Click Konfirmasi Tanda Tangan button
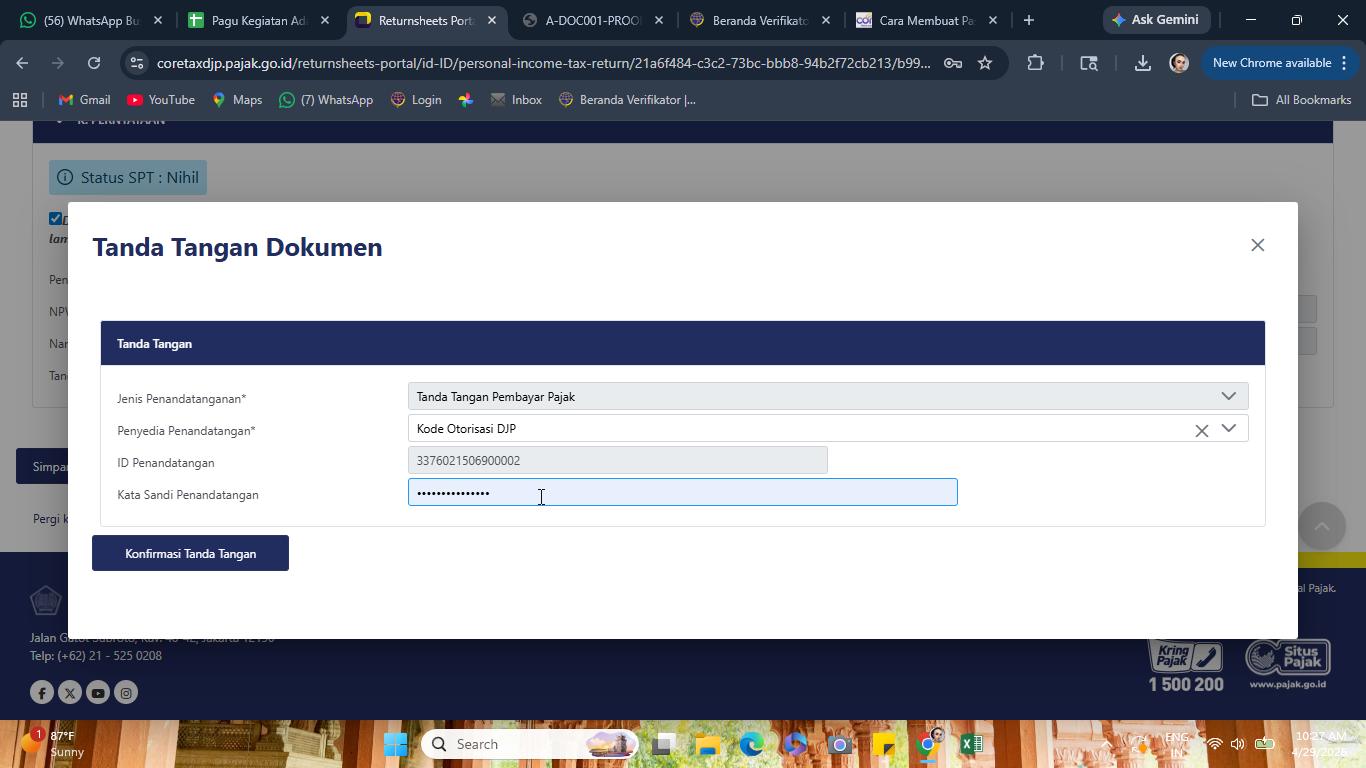1366x768 pixels. (x=190, y=553)
